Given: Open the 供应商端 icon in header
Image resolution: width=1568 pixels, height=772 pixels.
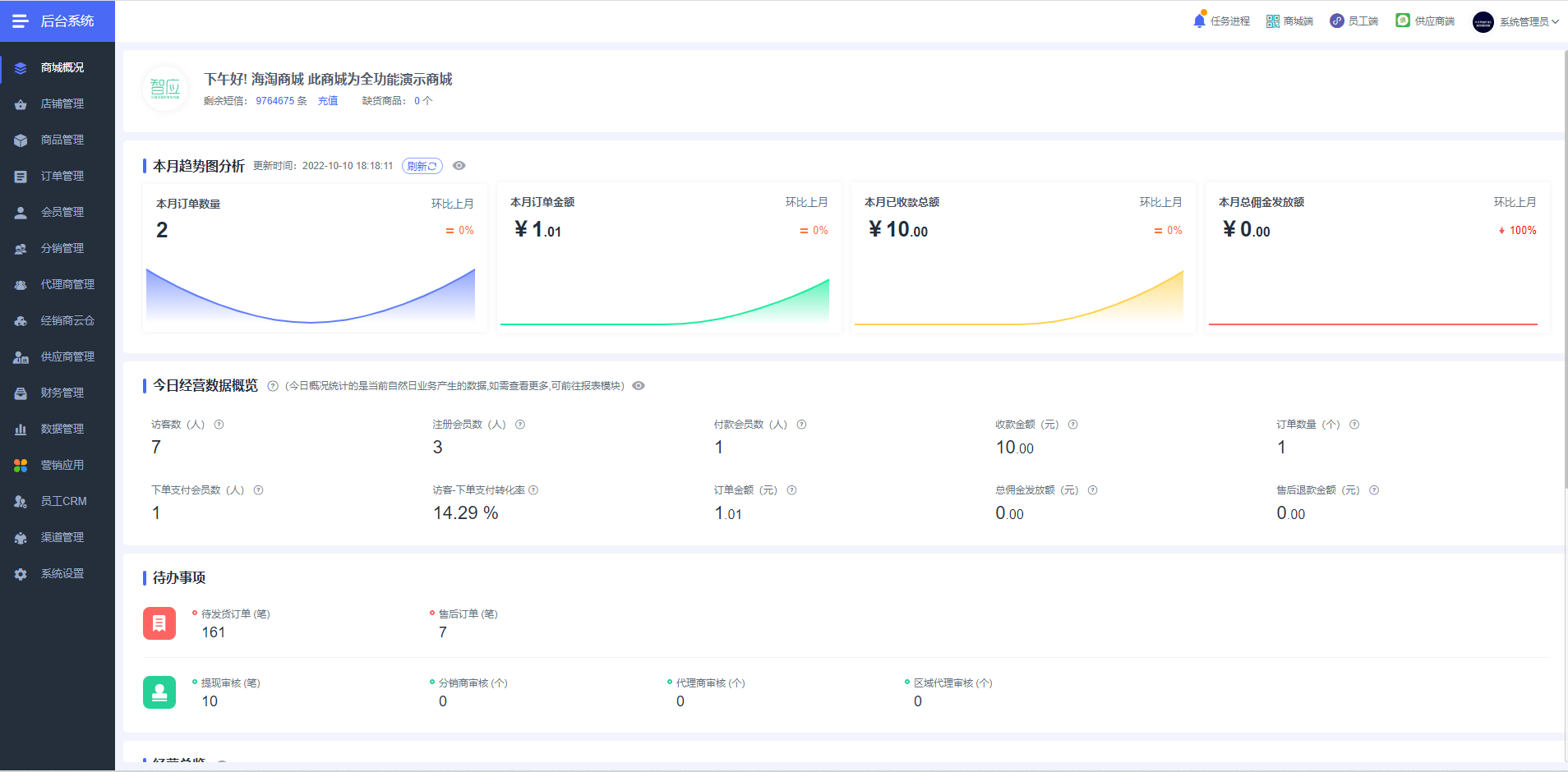Looking at the screenshot, I should click(x=1403, y=21).
